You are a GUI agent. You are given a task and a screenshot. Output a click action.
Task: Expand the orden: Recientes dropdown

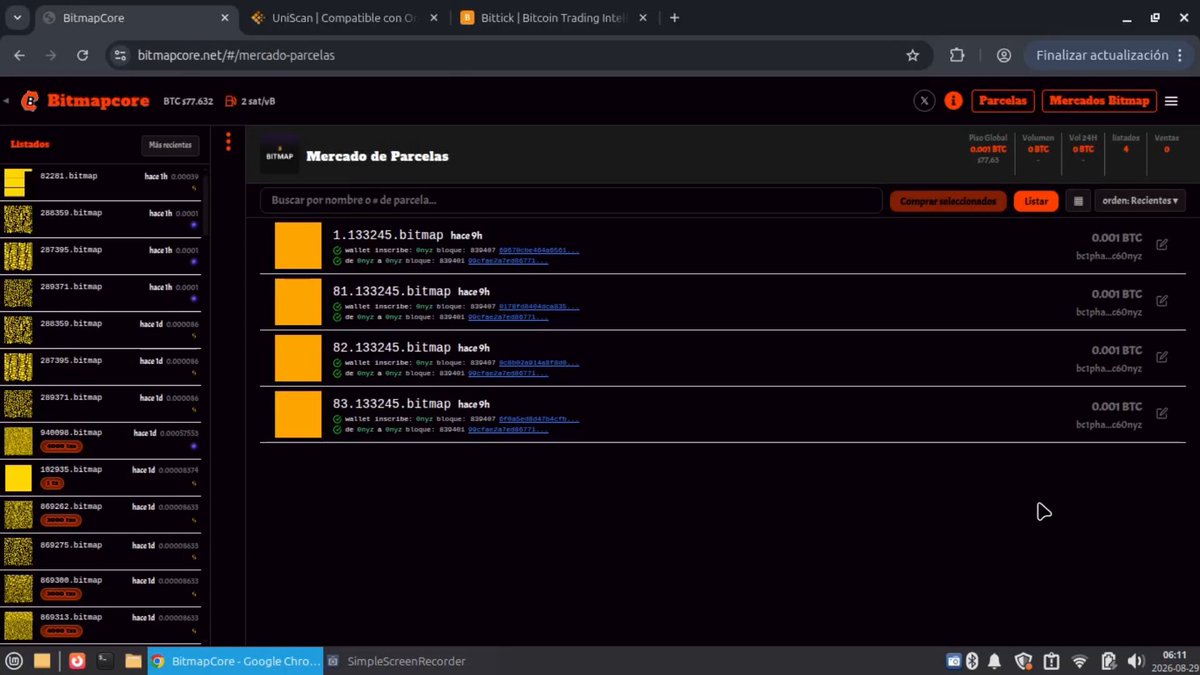pyautogui.click(x=1140, y=201)
